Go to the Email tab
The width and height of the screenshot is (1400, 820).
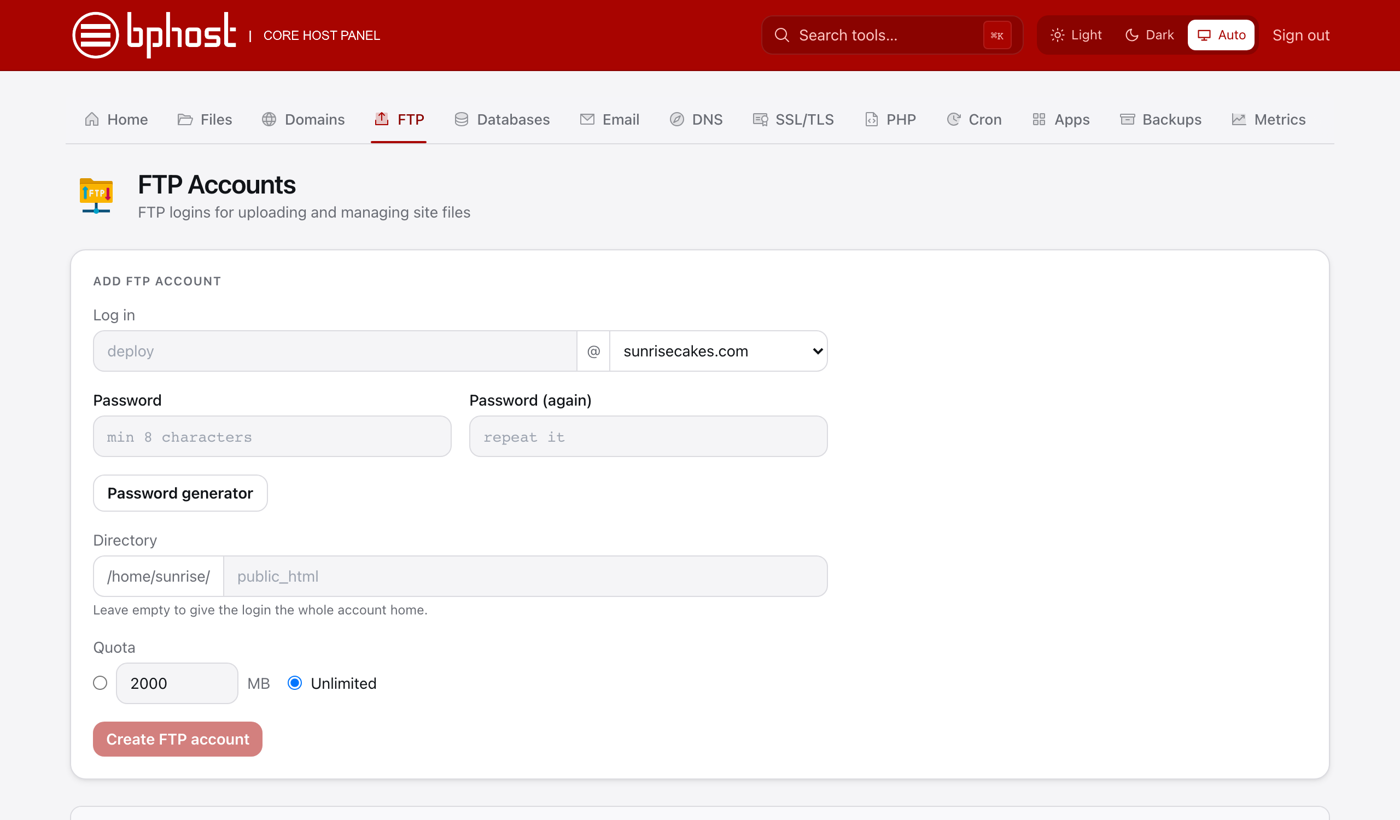(x=609, y=119)
